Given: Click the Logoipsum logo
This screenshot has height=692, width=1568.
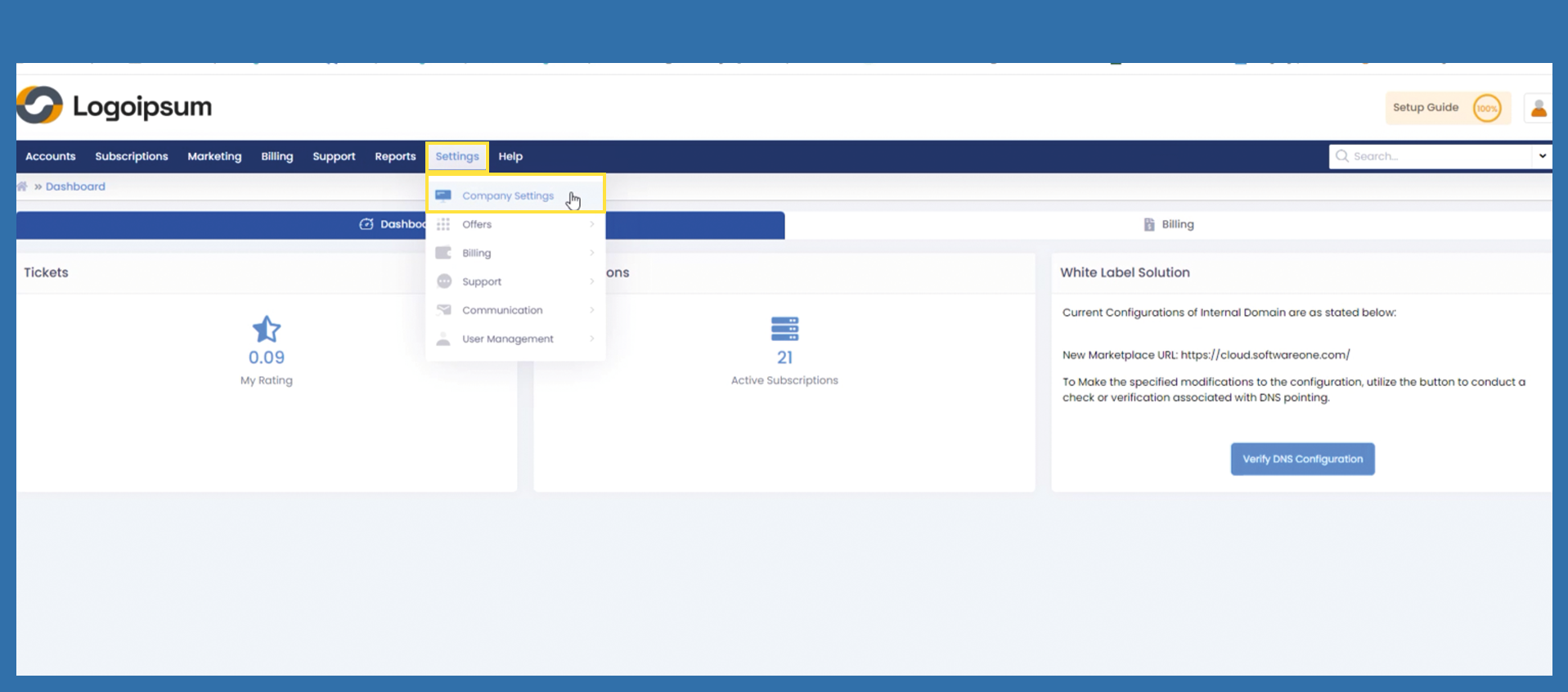Looking at the screenshot, I should (115, 106).
